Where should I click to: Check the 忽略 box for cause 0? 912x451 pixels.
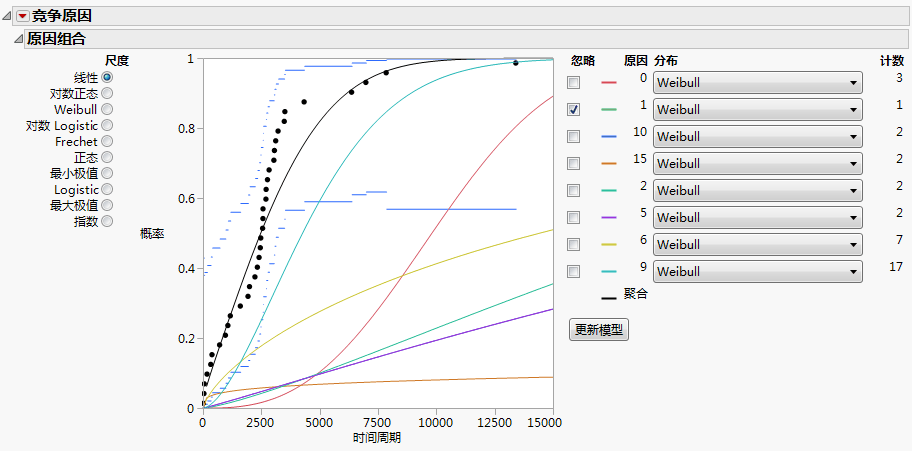[573, 83]
